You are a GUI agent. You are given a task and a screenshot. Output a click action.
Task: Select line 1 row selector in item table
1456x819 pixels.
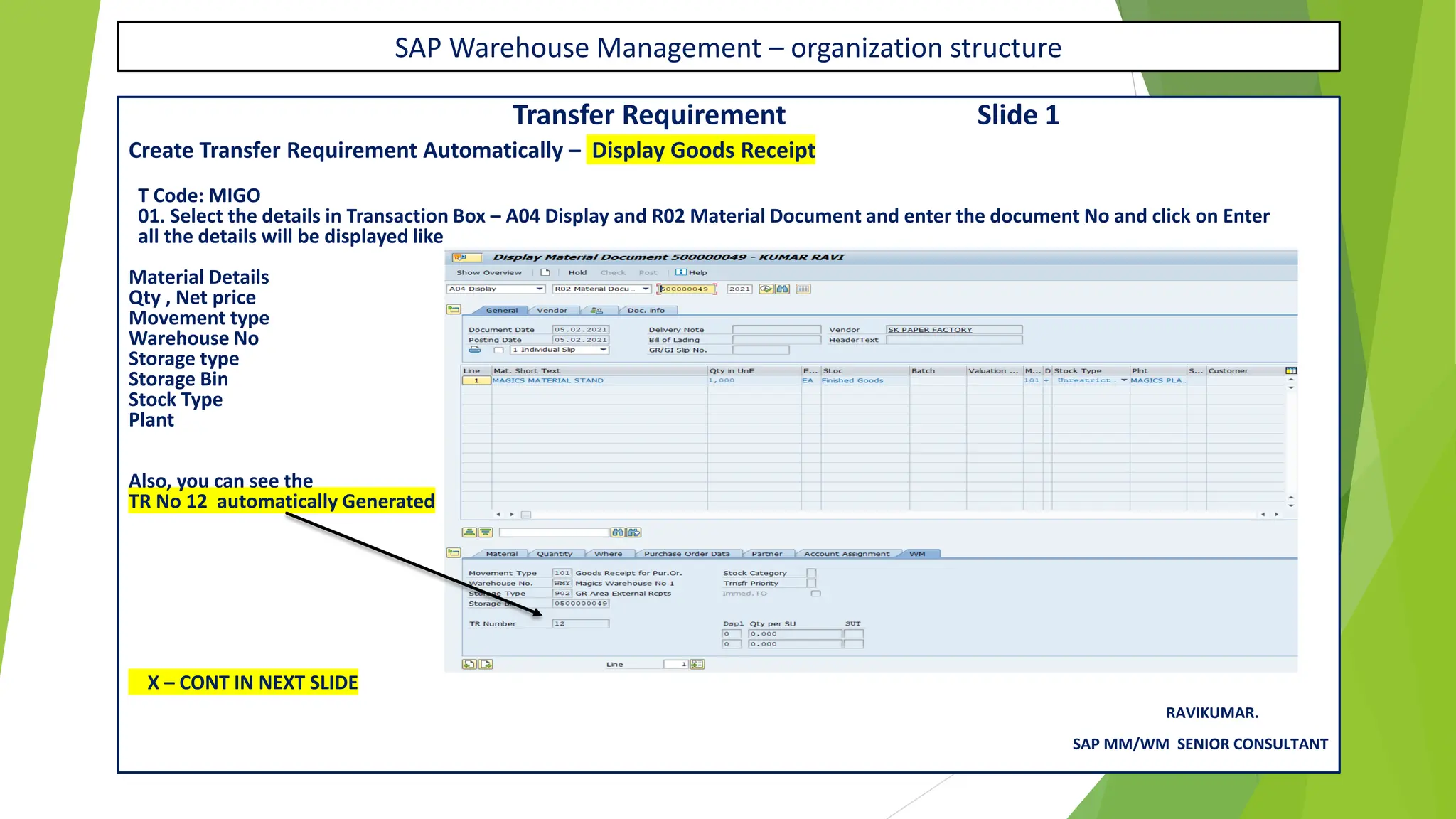click(x=476, y=380)
